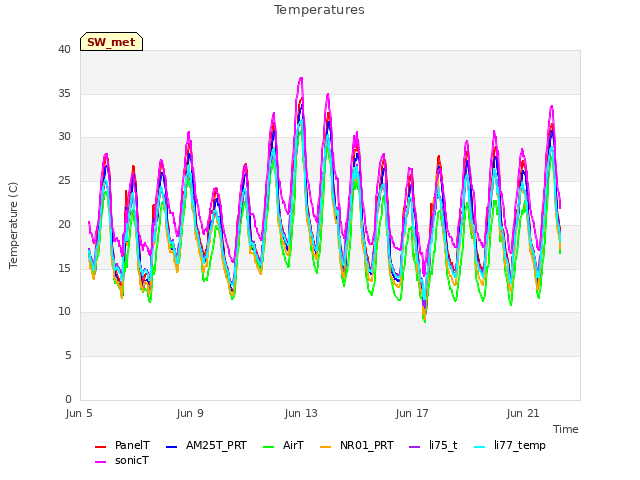Click the green AirT color marker
This screenshot has height=480, width=640.
click(269, 447)
